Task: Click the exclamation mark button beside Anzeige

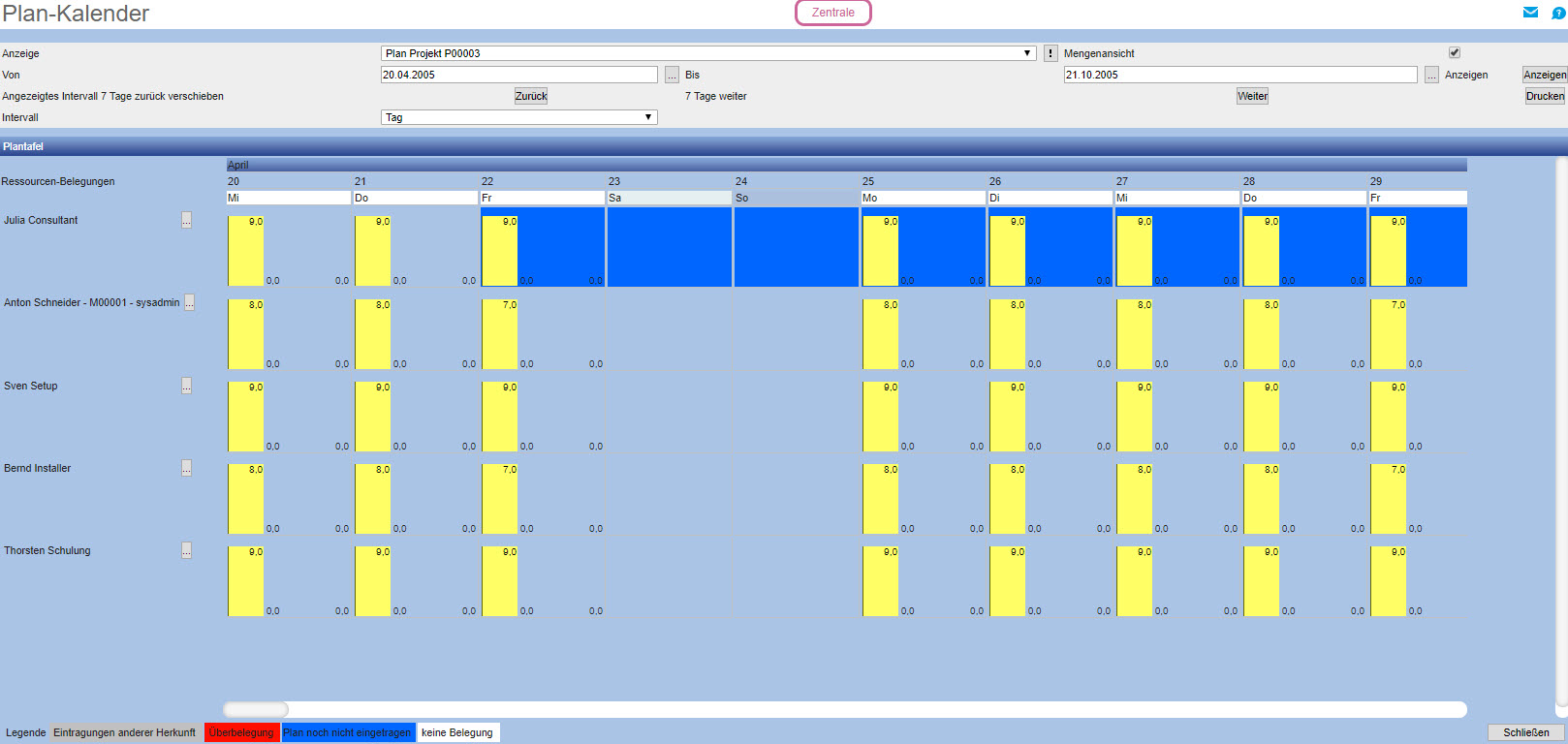Action: 1051,53
